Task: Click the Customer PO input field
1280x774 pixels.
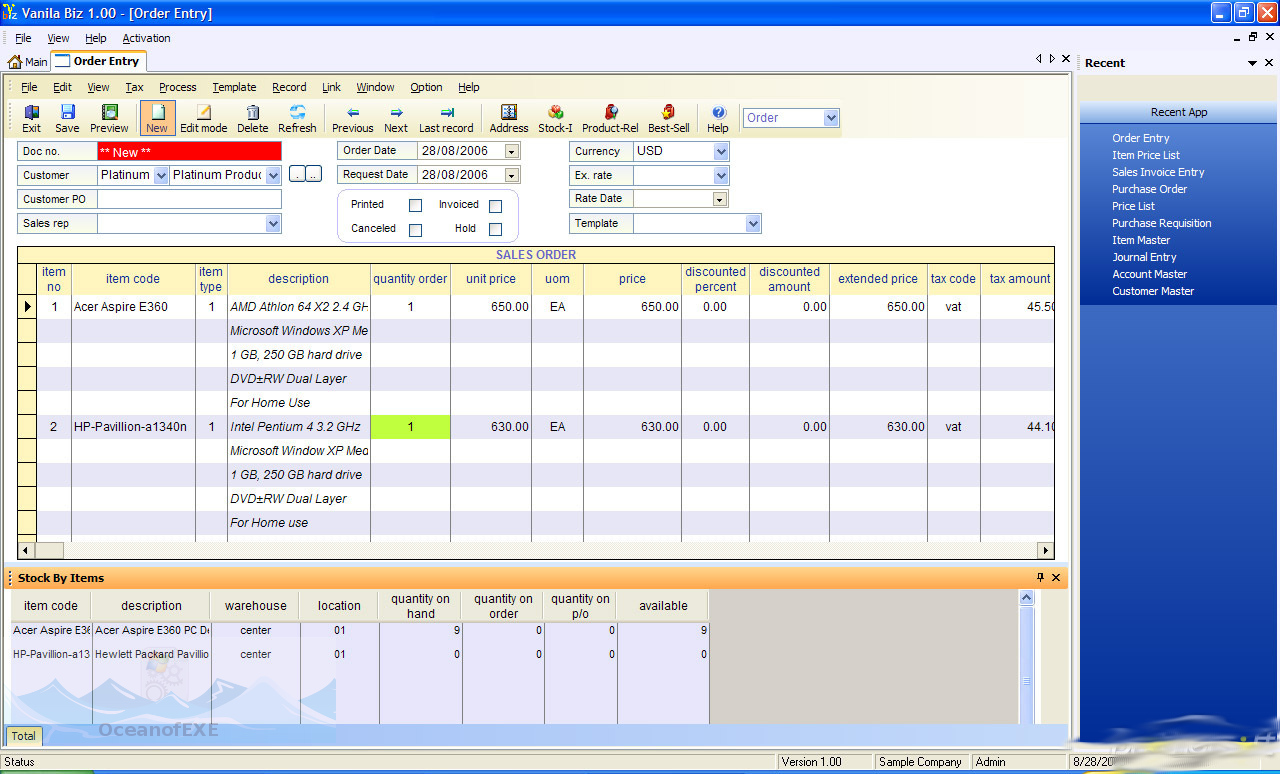Action: pos(189,199)
